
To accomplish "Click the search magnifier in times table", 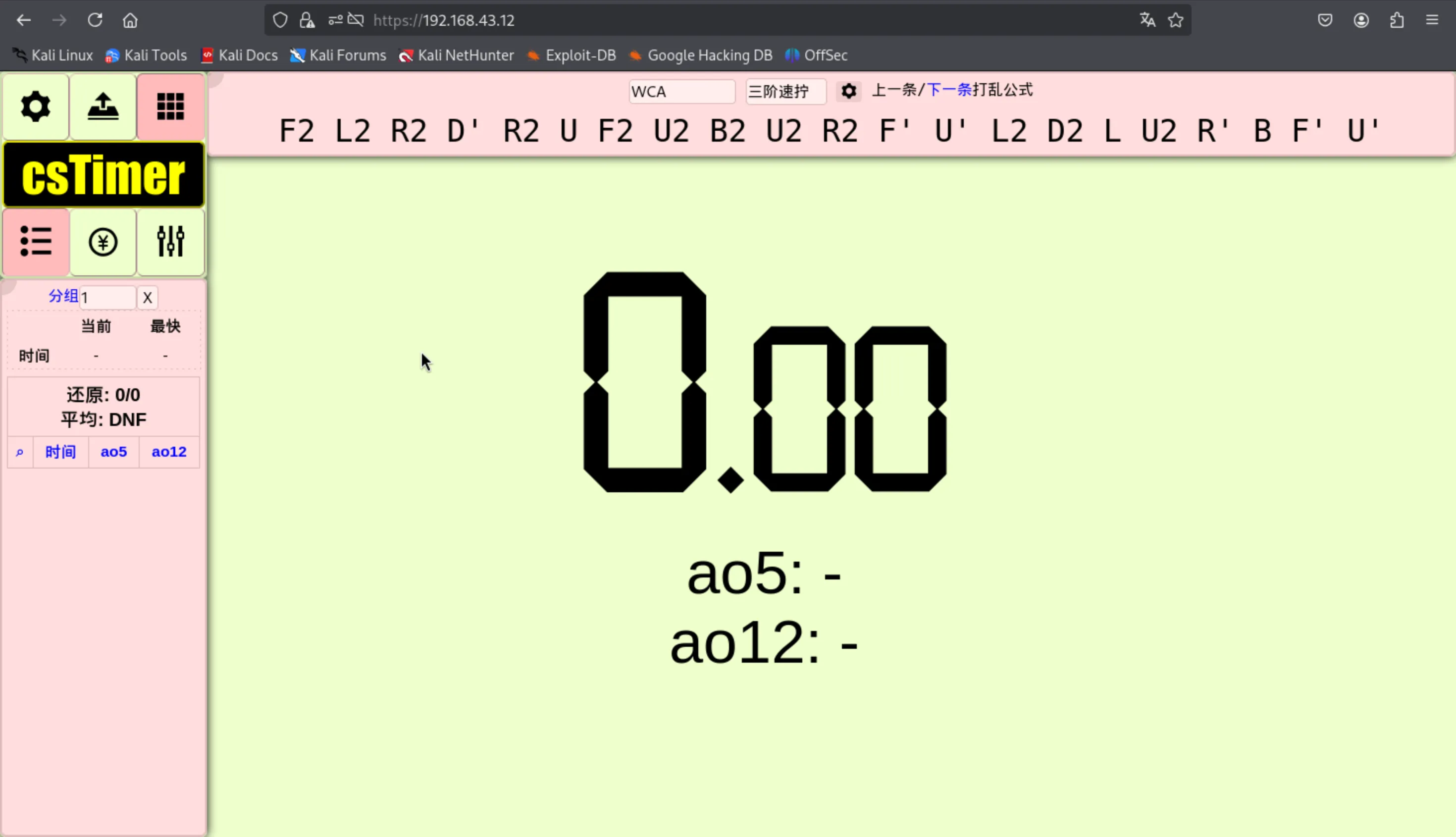I will click(x=19, y=452).
